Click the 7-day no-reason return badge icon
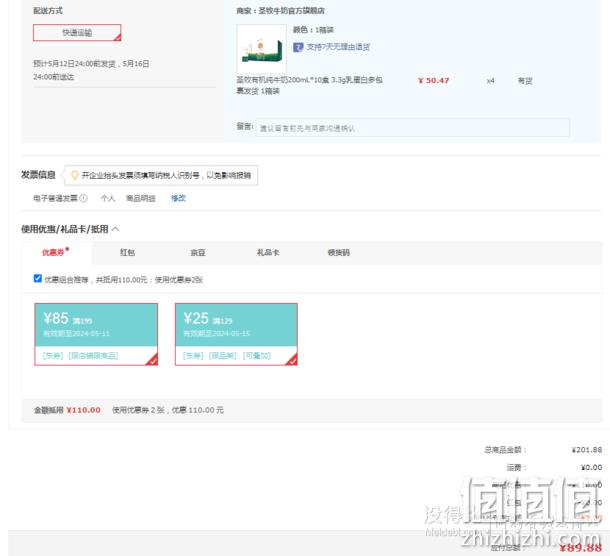 pos(298,47)
